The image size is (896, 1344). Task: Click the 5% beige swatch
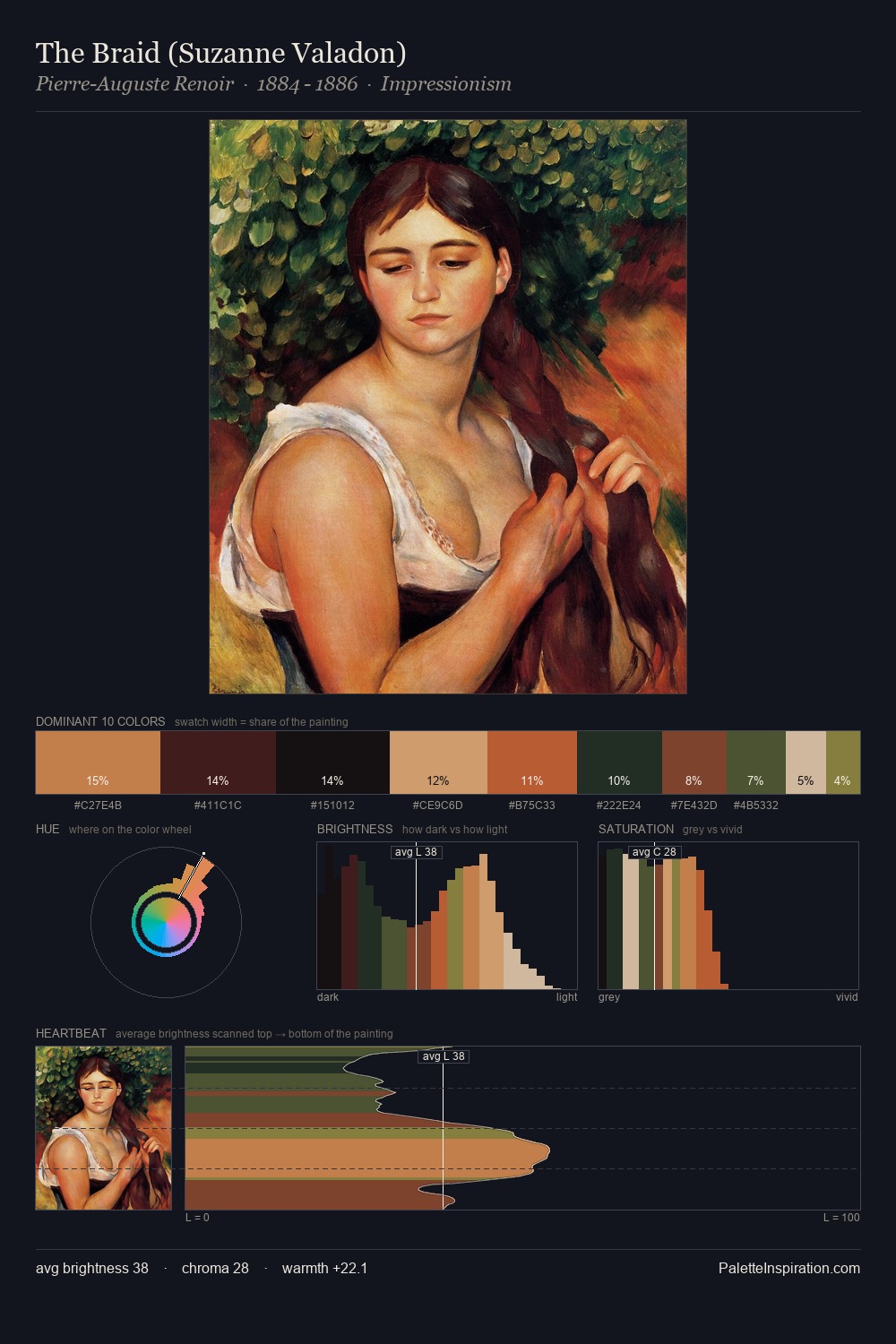click(x=806, y=762)
